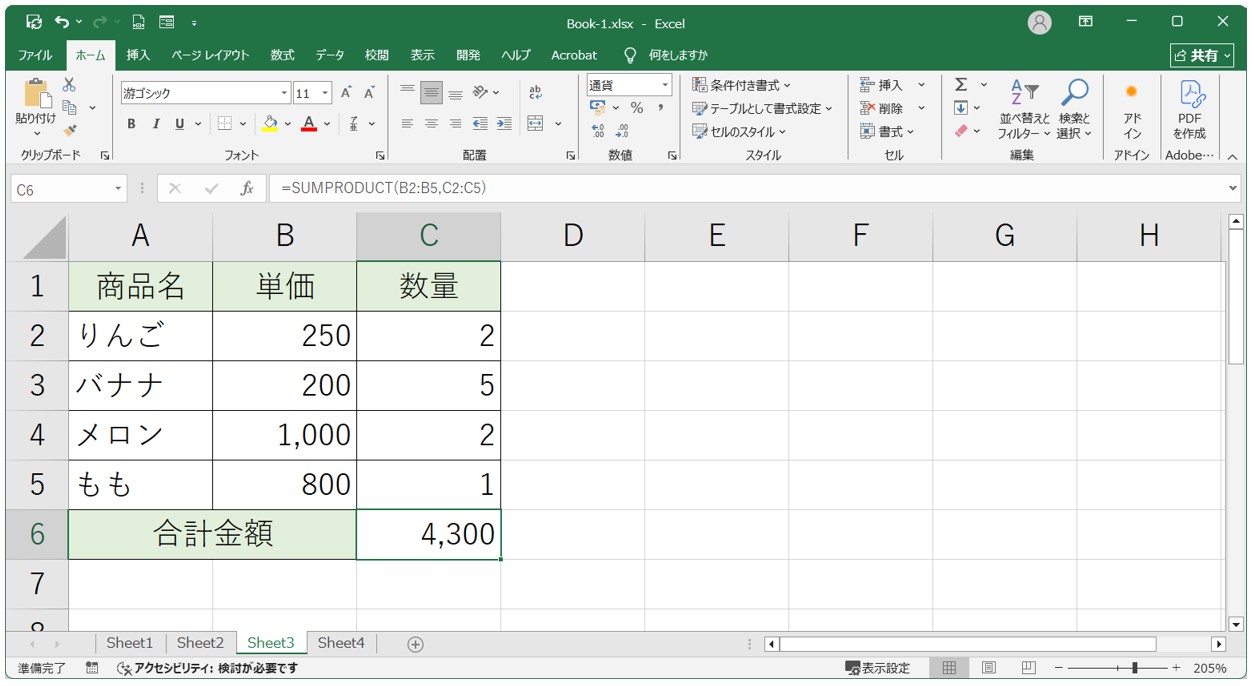Select the Format Painter brush
Image resolution: width=1252 pixels, height=686 pixels.
[x=69, y=130]
